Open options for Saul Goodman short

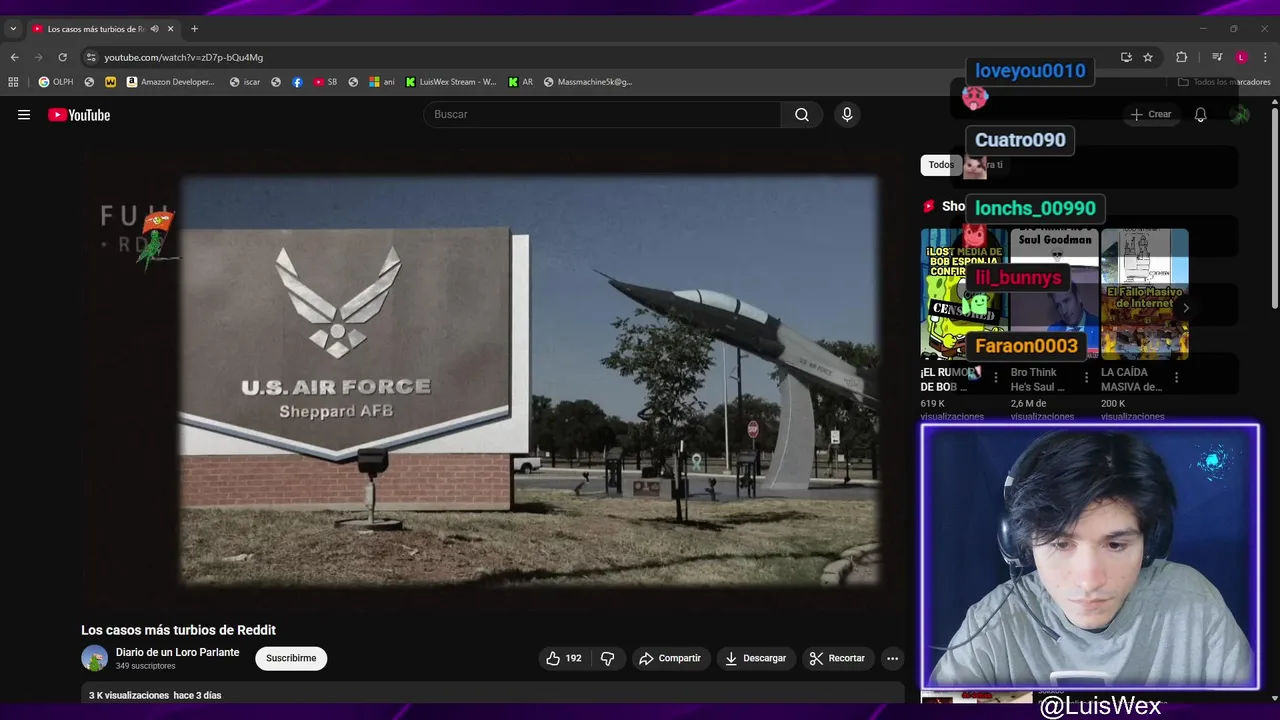(x=1086, y=378)
